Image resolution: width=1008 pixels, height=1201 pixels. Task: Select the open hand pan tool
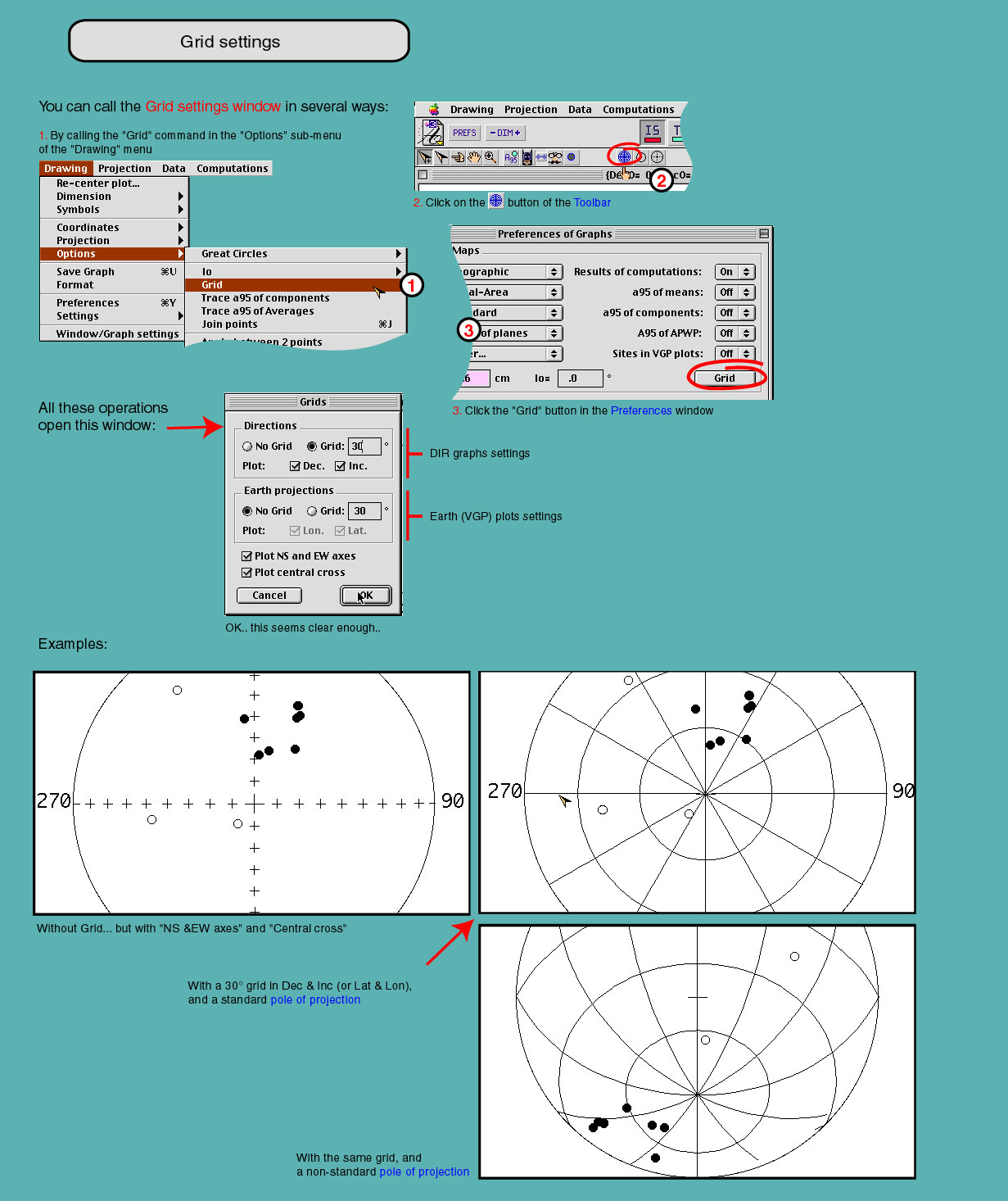coord(474,157)
